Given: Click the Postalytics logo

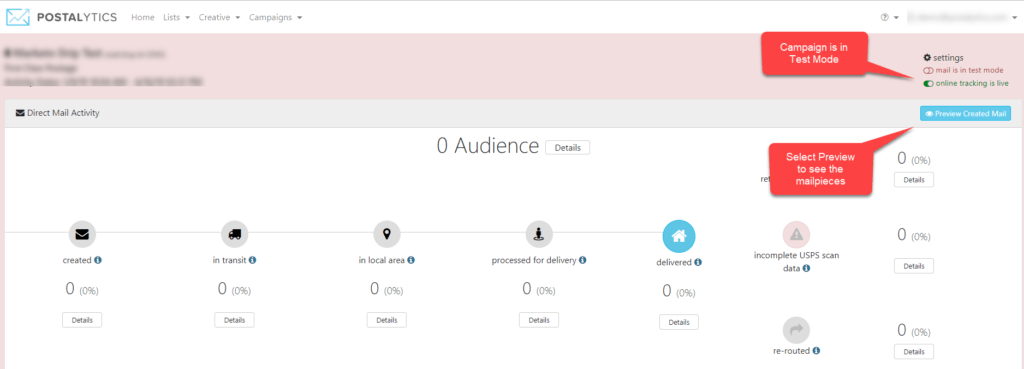Looking at the screenshot, I should pos(61,18).
